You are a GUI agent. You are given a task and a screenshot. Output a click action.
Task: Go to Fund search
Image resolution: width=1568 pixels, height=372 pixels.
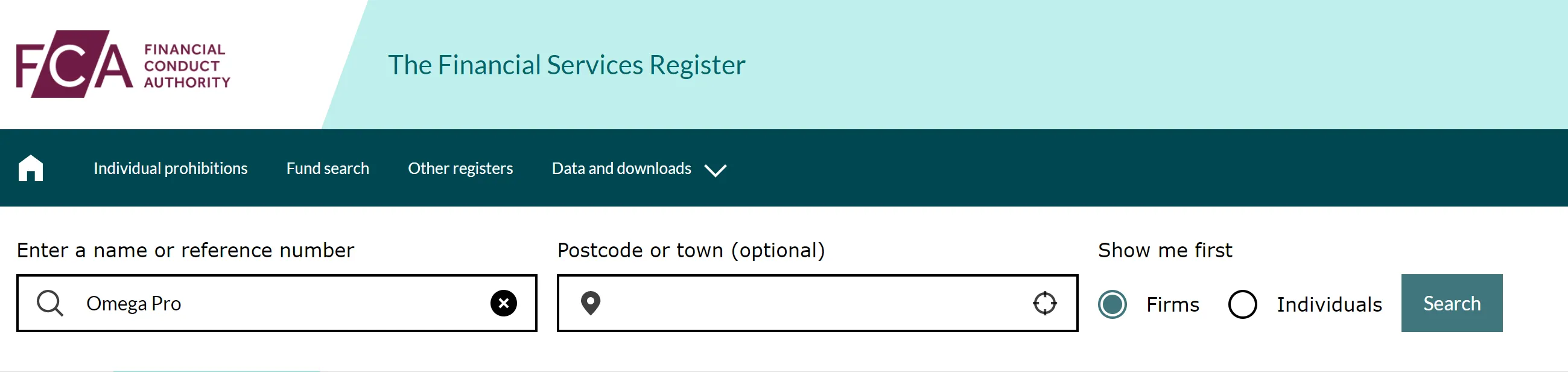(328, 168)
